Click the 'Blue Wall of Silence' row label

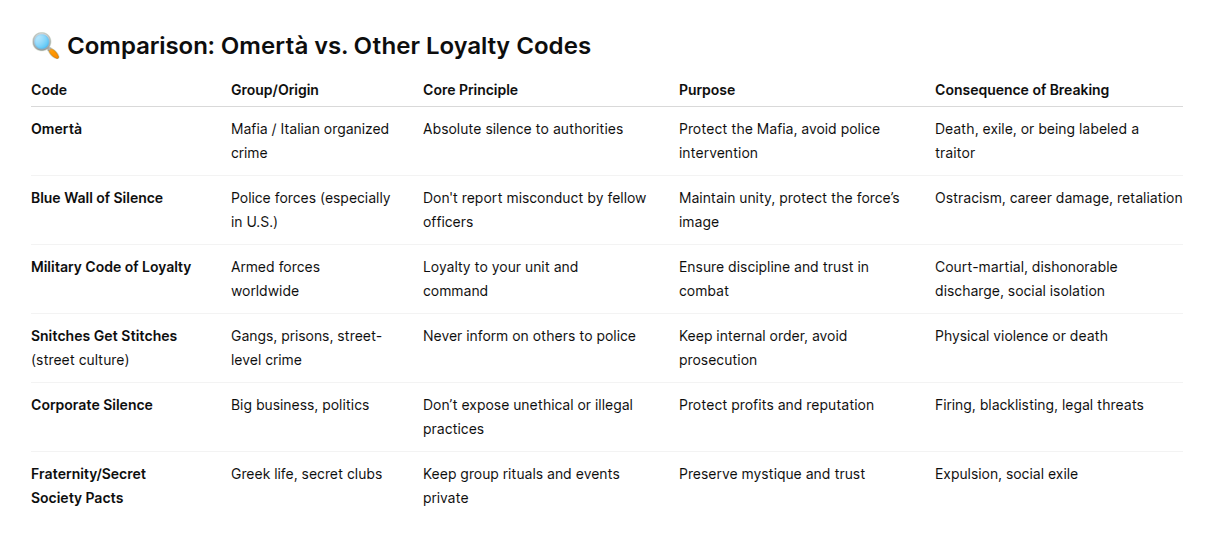(97, 198)
